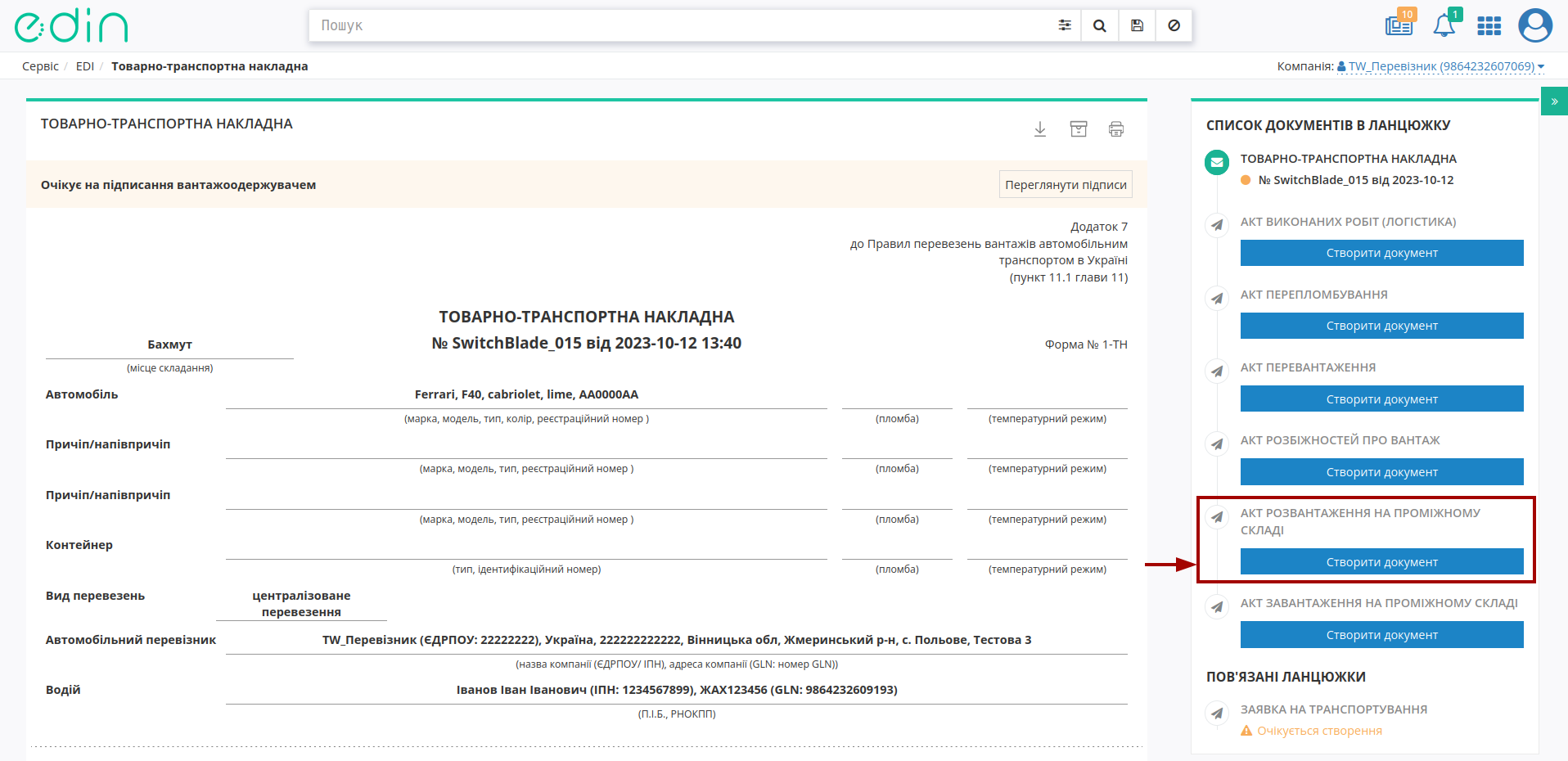Open ТОВАРНО-ТРАНСПОРТНА НАКЛАДНА in chain list
This screenshot has height=761, width=1568.
point(1348,159)
